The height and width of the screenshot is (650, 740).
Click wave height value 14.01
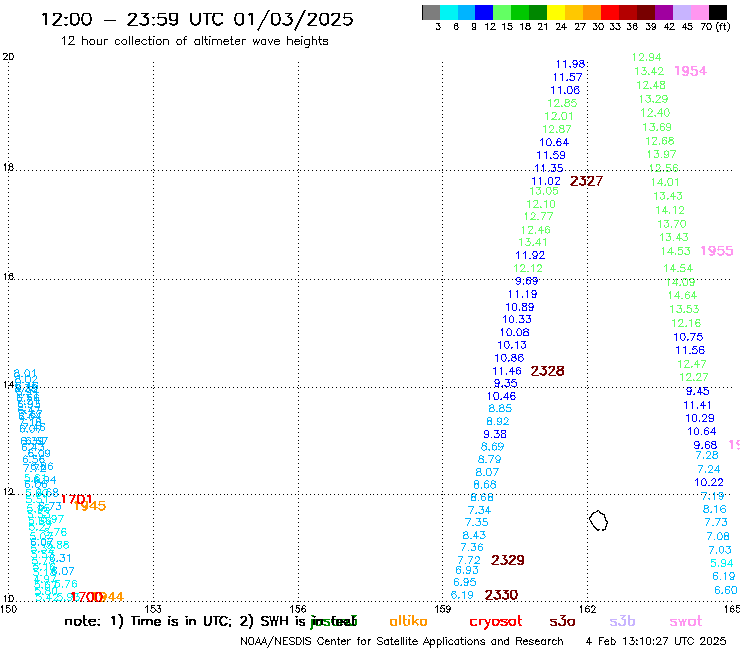coord(665,182)
